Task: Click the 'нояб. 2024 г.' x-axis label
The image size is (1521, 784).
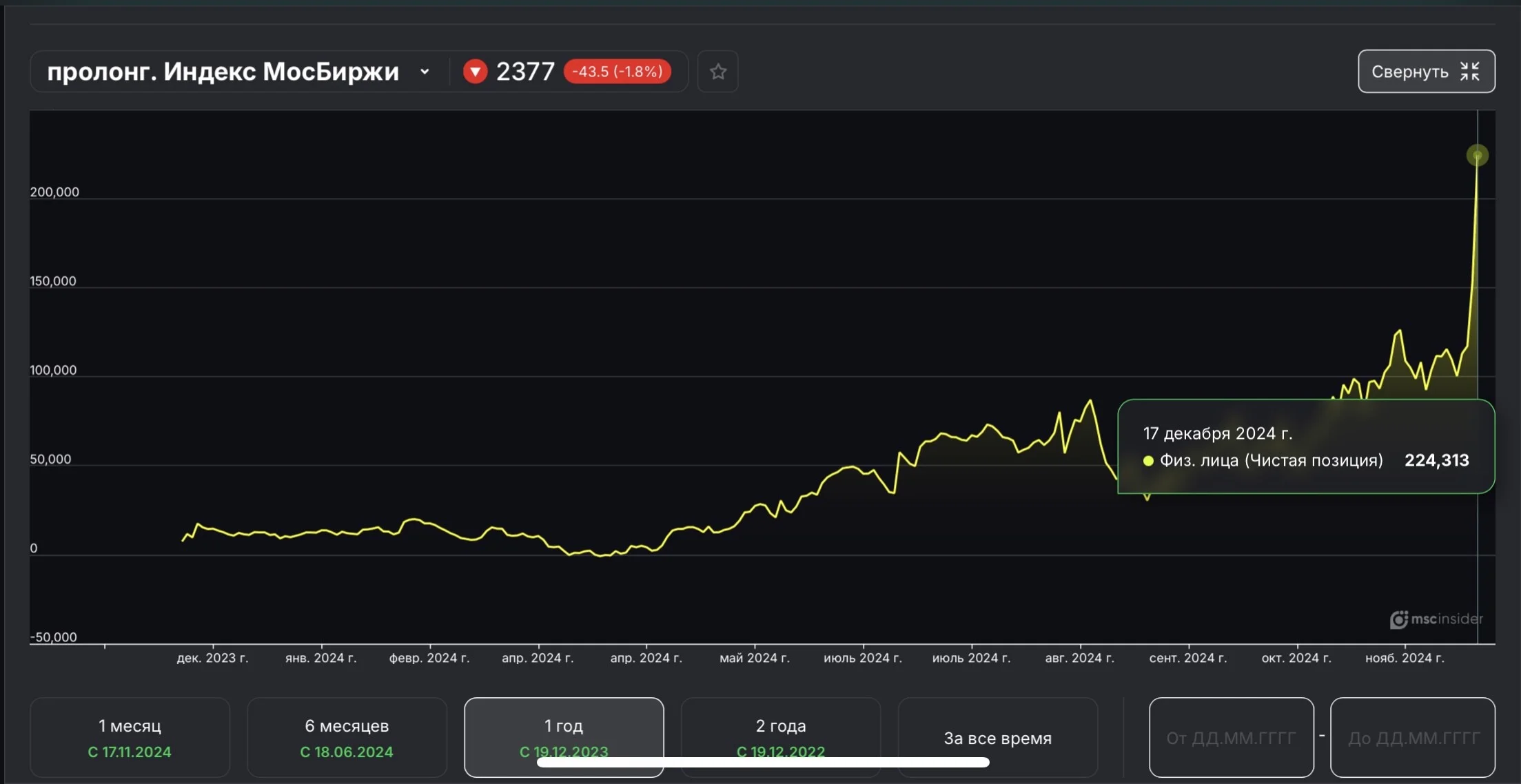Action: click(x=1405, y=658)
